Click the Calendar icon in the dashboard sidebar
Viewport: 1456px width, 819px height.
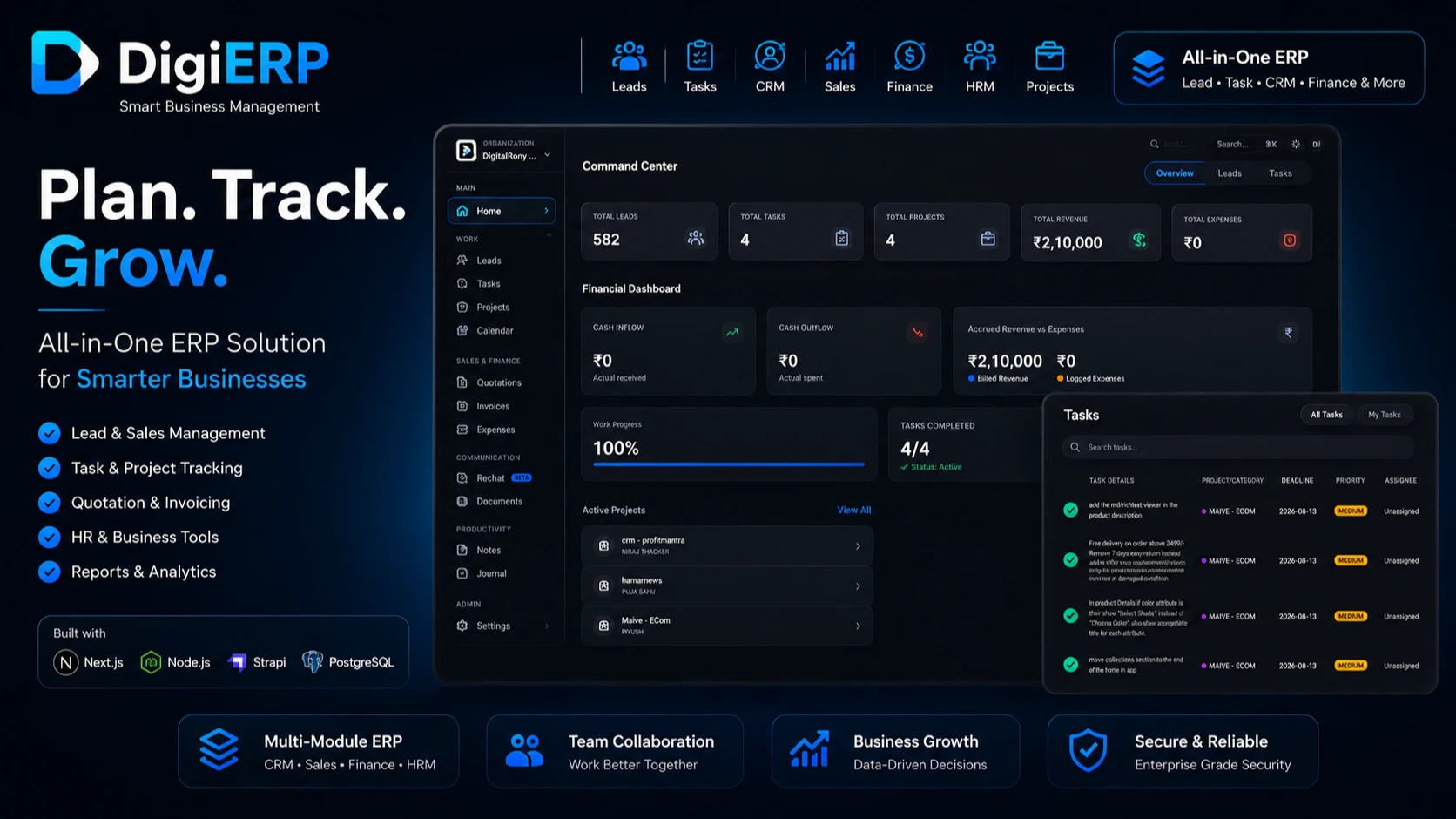[462, 330]
